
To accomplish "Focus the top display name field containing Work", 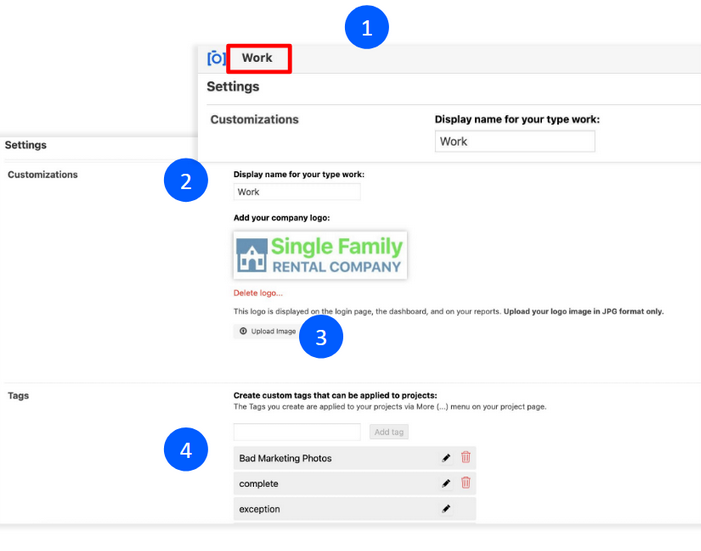I will pos(515,141).
